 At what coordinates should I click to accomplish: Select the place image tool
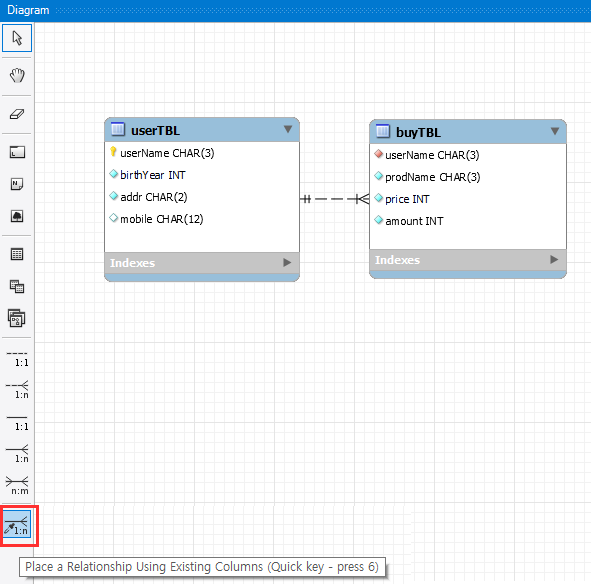pyautogui.click(x=17, y=216)
